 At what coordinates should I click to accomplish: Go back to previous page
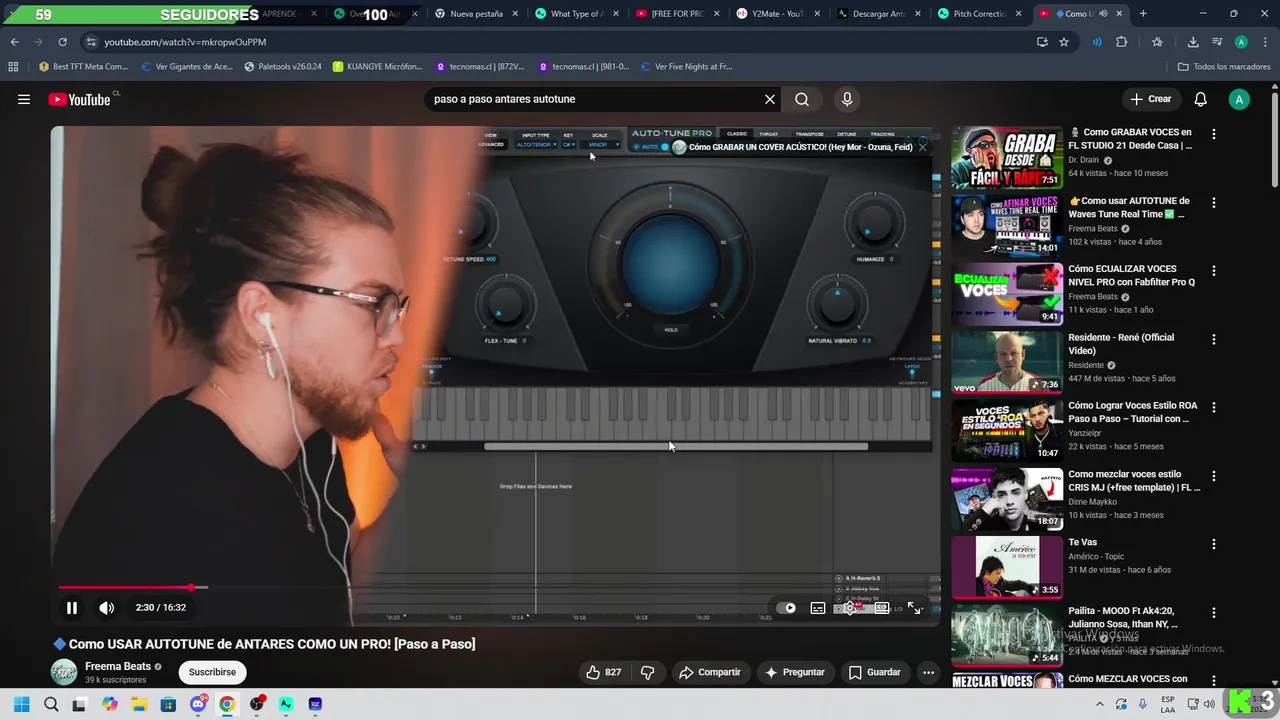pos(14,42)
